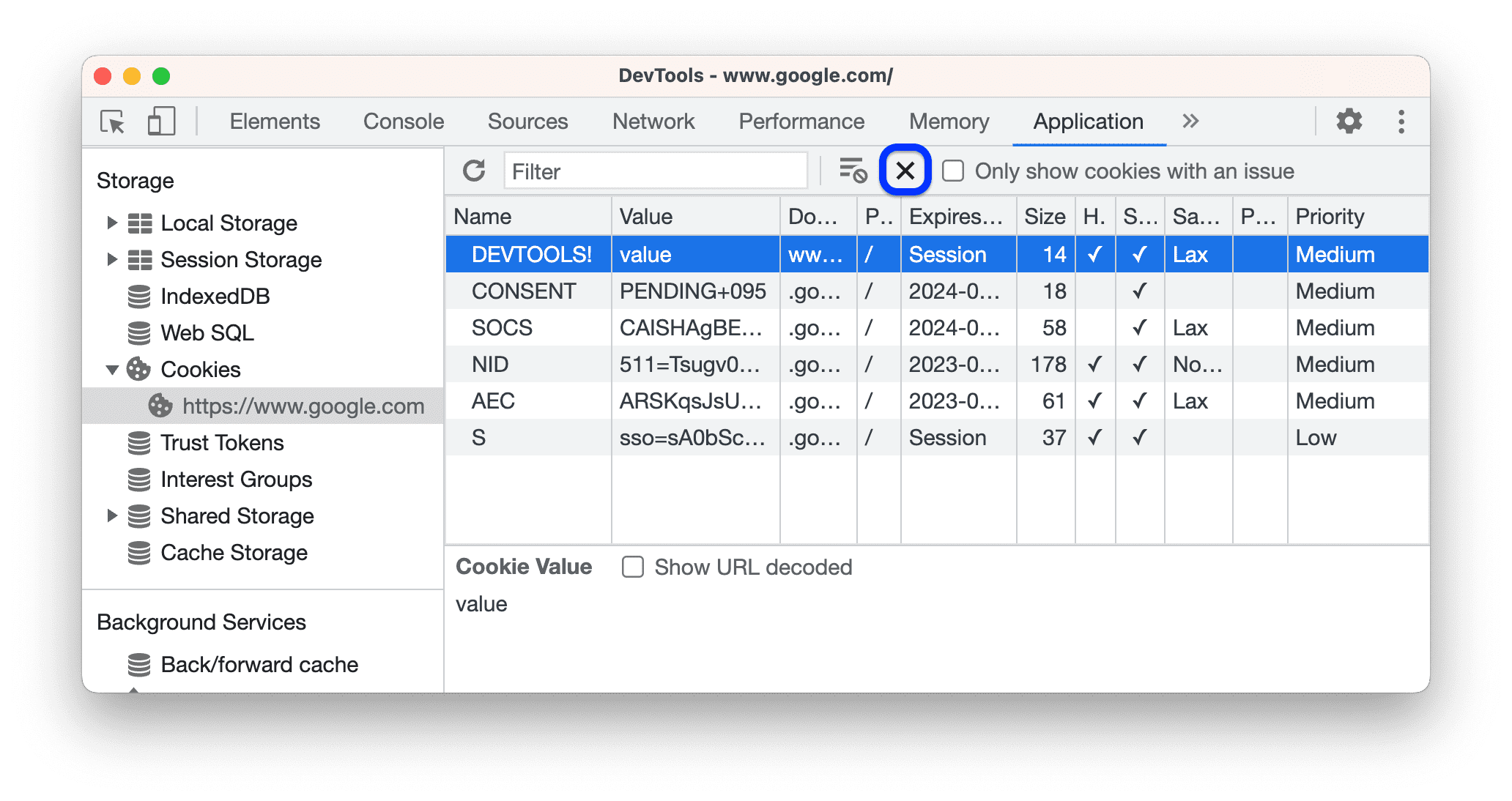Click the DevTools settings gear icon
Image resolution: width=1512 pixels, height=801 pixels.
point(1349,120)
